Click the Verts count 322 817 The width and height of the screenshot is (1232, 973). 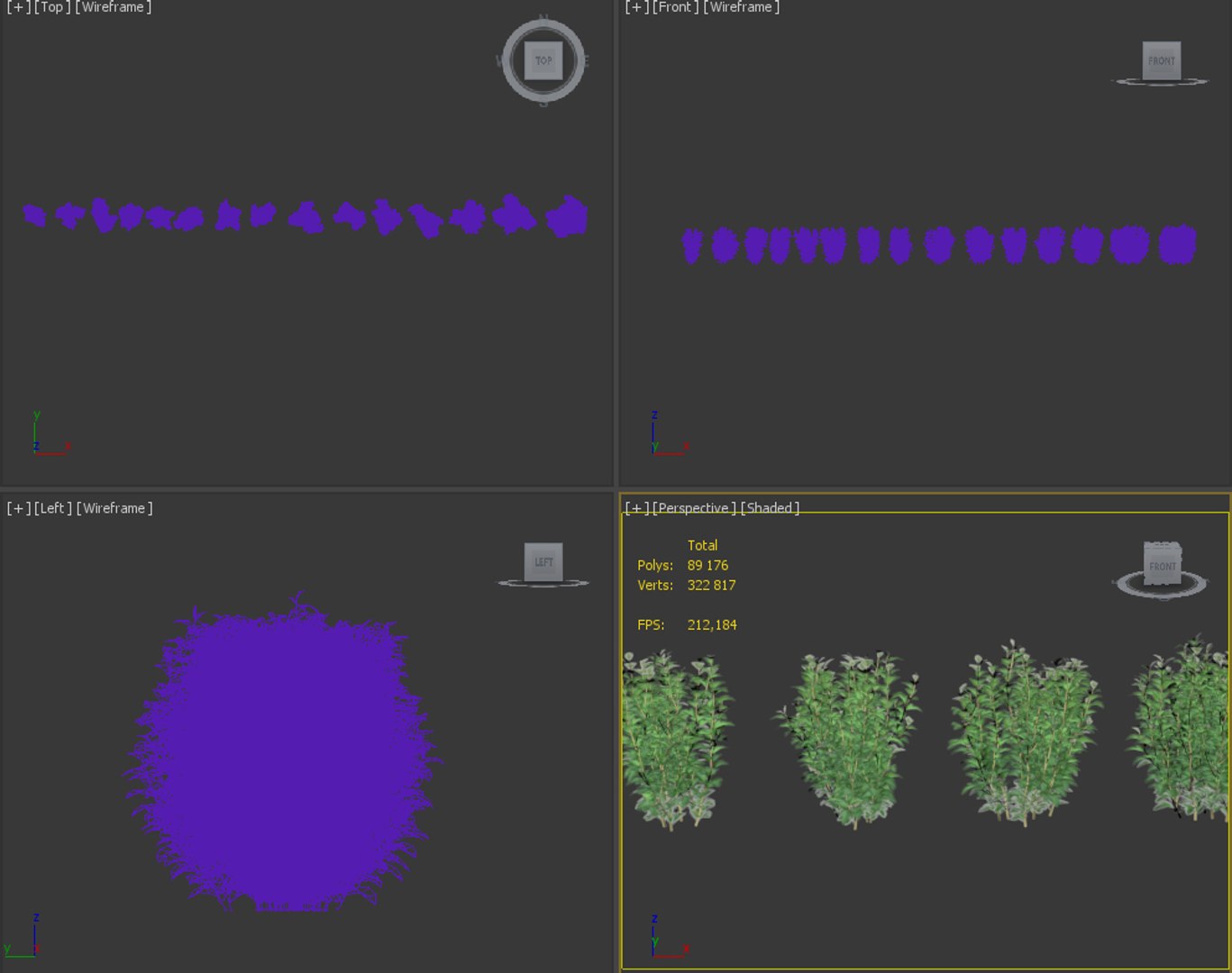point(711,586)
